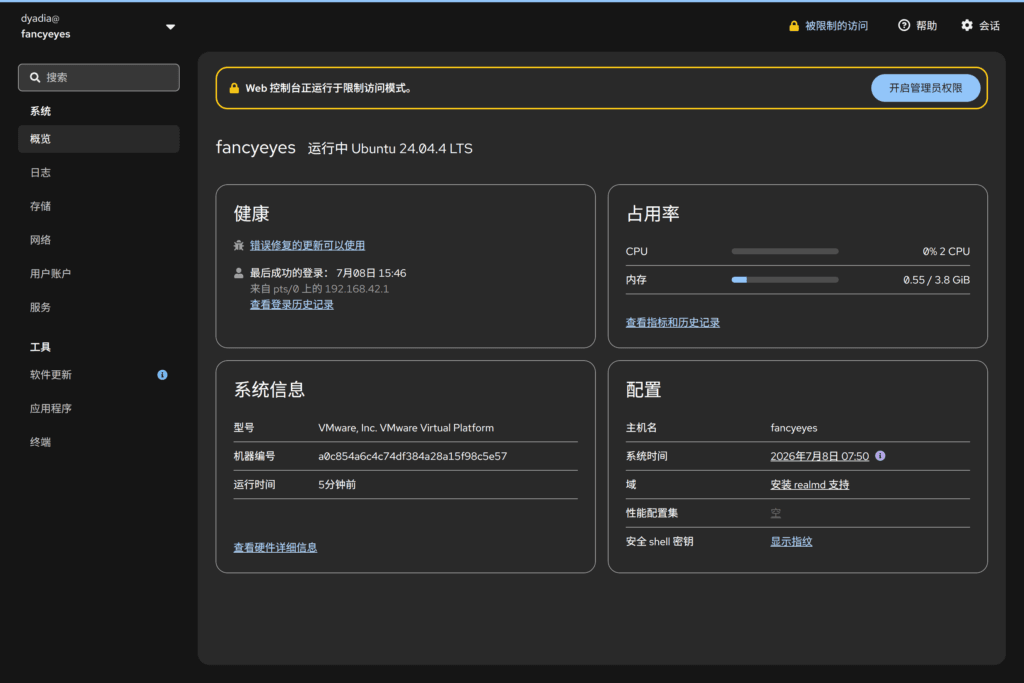Click the 内存 usage progress bar

(x=784, y=280)
